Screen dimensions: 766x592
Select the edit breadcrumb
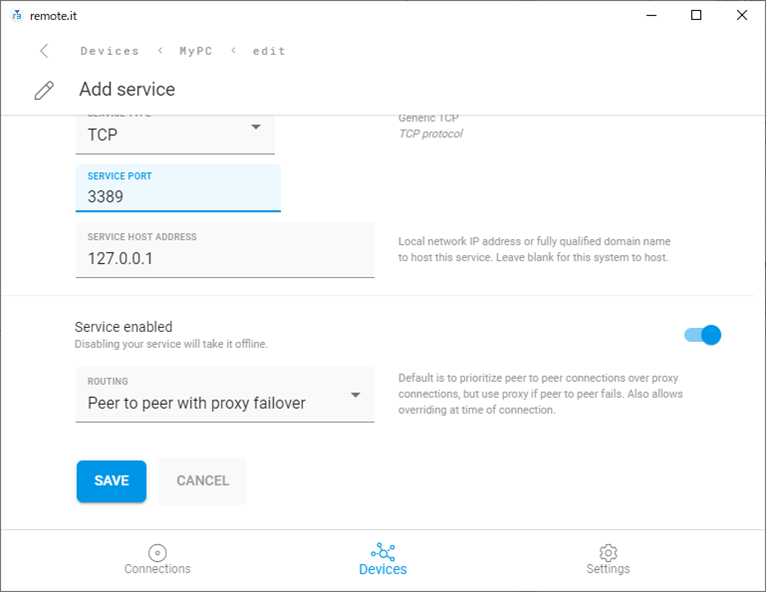tap(269, 51)
